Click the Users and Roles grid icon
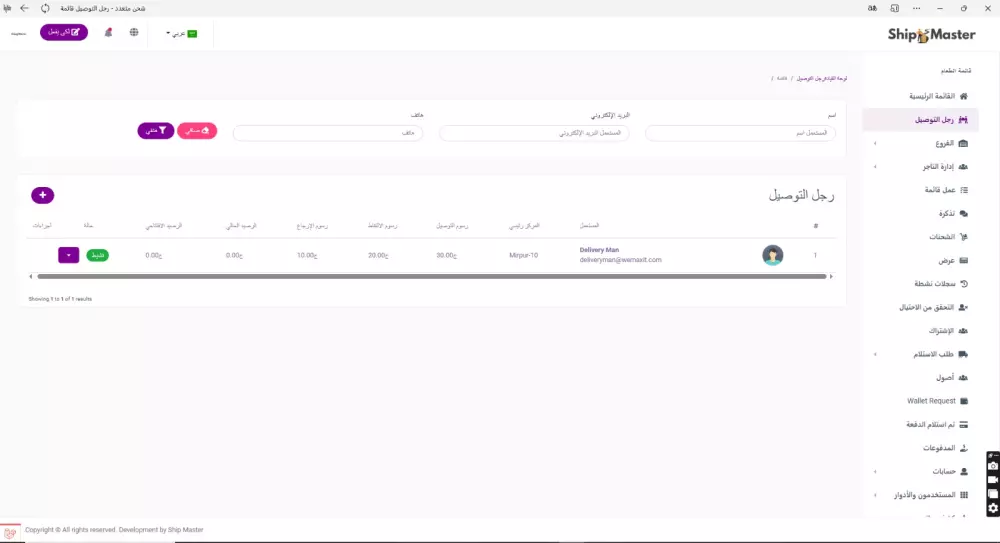Viewport: 1000px width, 543px height. pyautogui.click(x=964, y=495)
